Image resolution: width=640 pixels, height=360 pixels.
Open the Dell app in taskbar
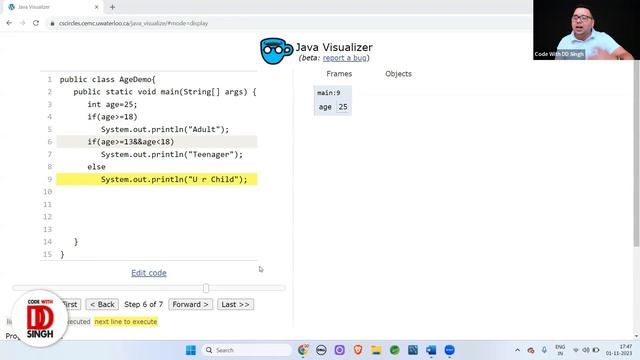click(x=321, y=350)
